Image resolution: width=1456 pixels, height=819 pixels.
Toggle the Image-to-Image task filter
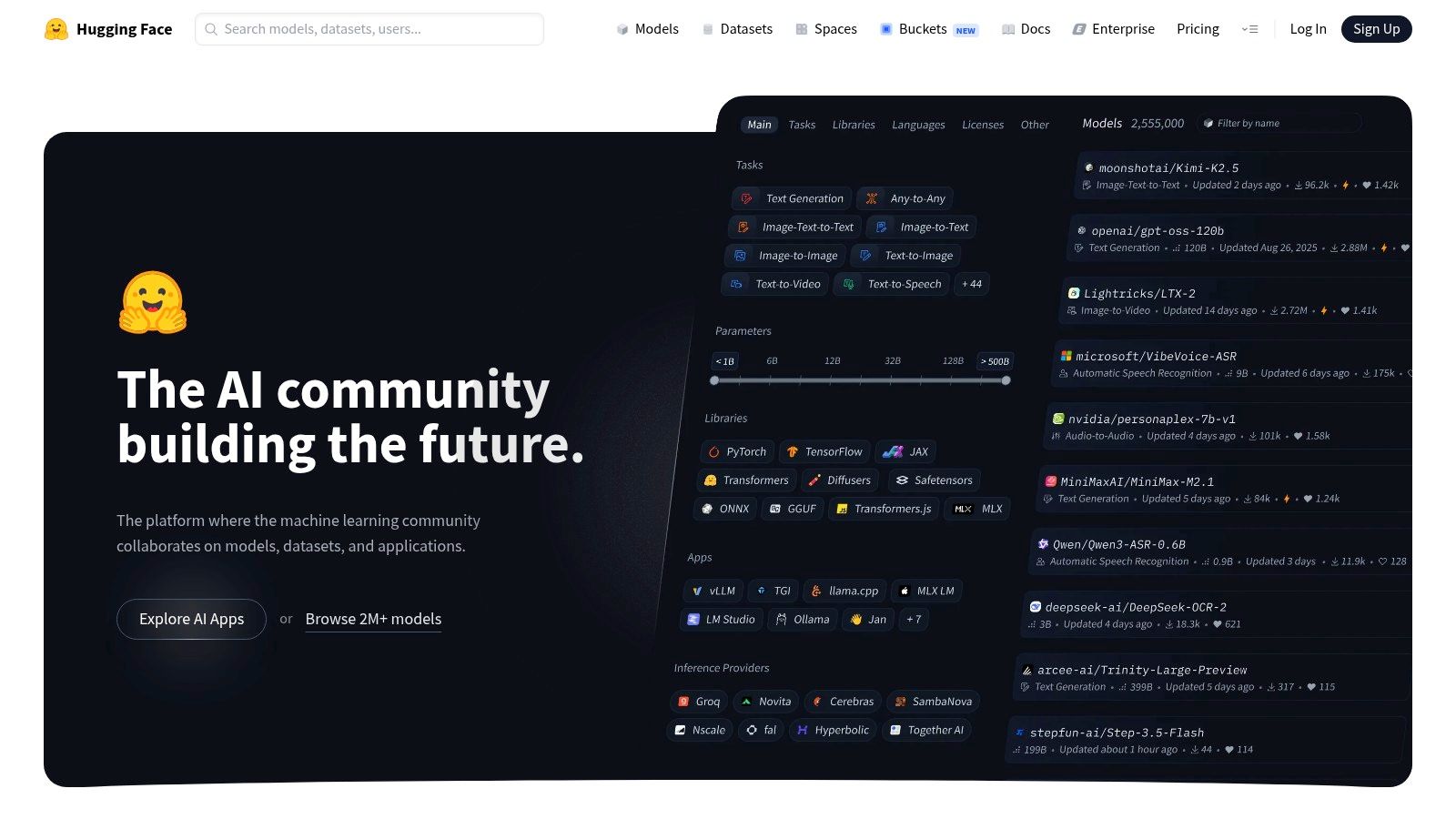click(x=785, y=256)
